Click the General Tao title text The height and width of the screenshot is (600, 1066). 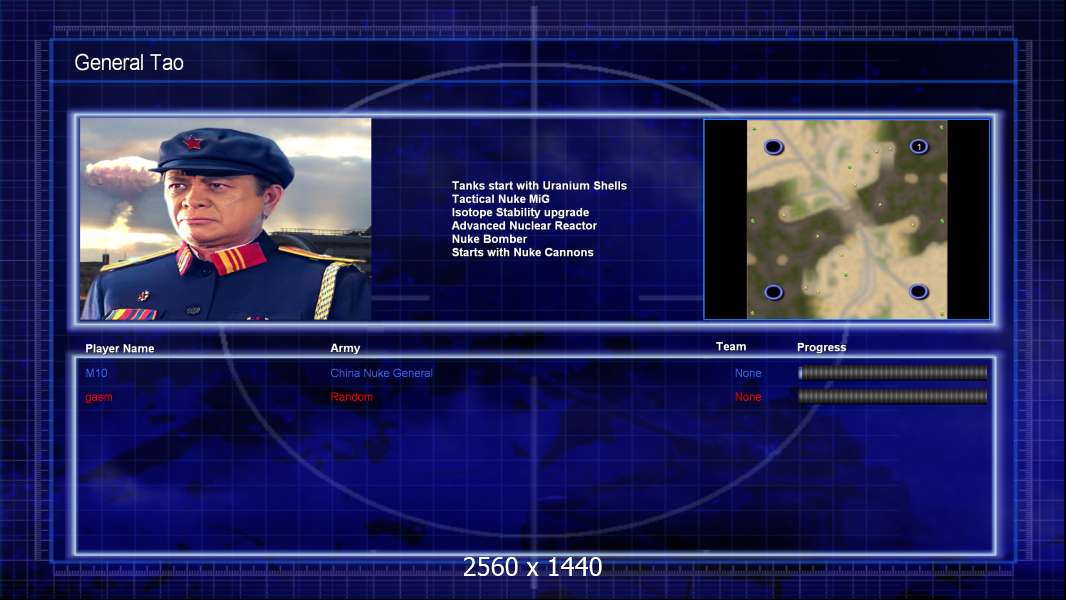[x=129, y=63]
